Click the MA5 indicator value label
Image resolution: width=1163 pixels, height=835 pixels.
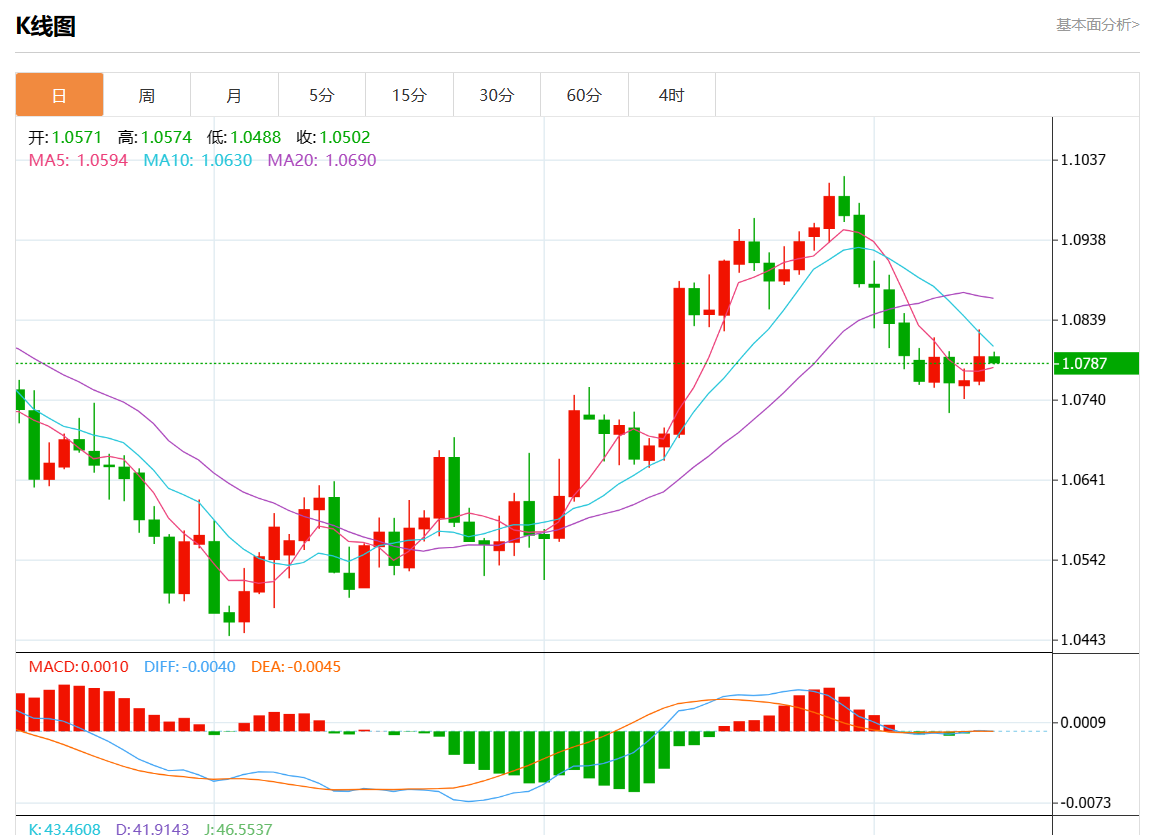tap(78, 160)
